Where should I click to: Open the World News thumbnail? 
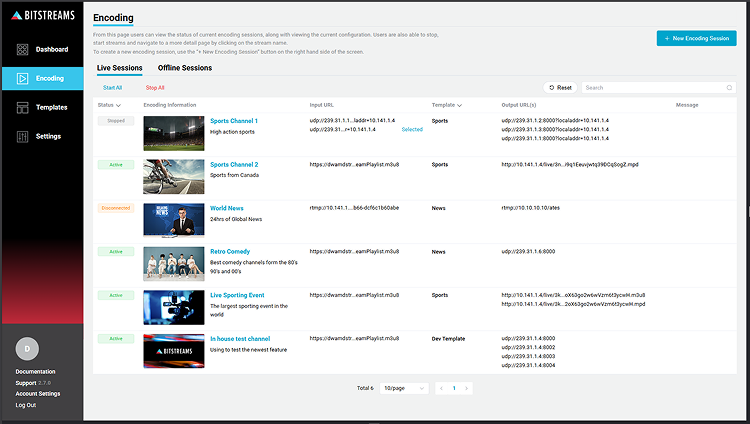tap(174, 220)
